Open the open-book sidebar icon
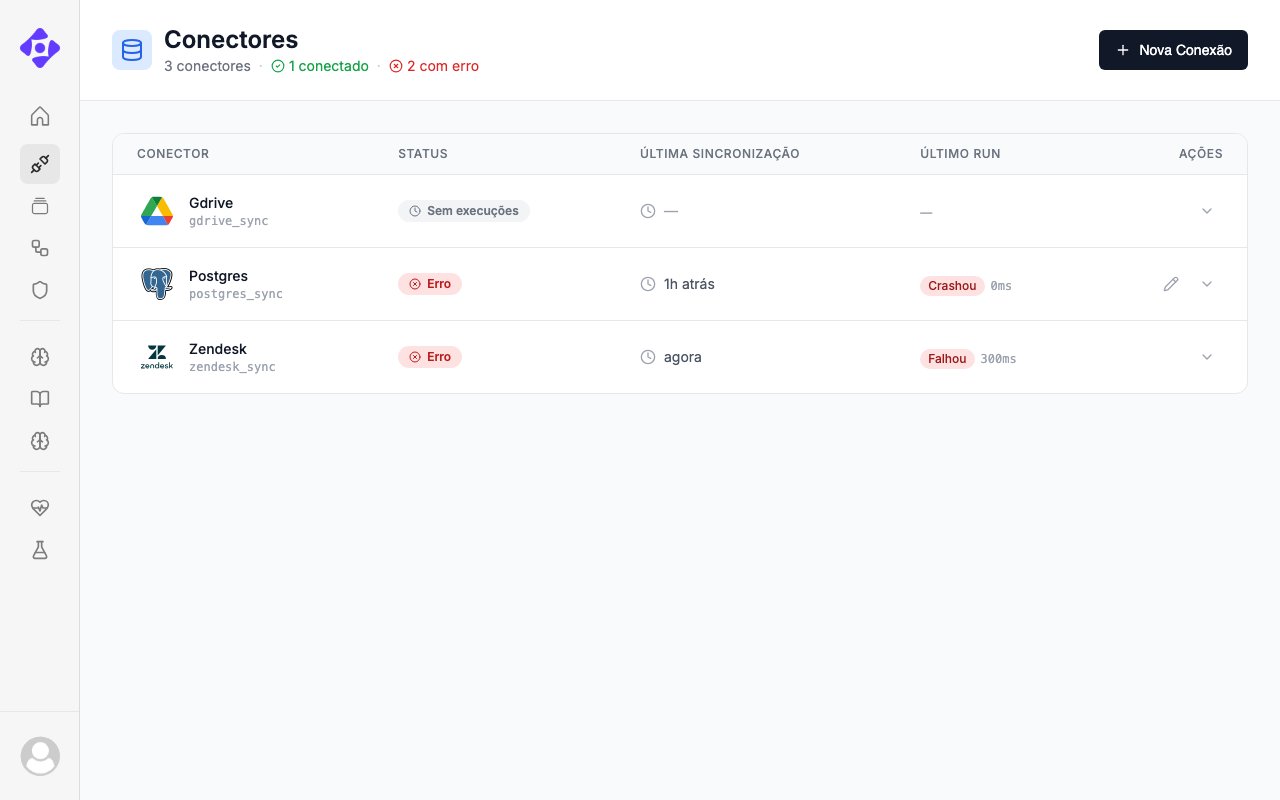 (x=40, y=399)
